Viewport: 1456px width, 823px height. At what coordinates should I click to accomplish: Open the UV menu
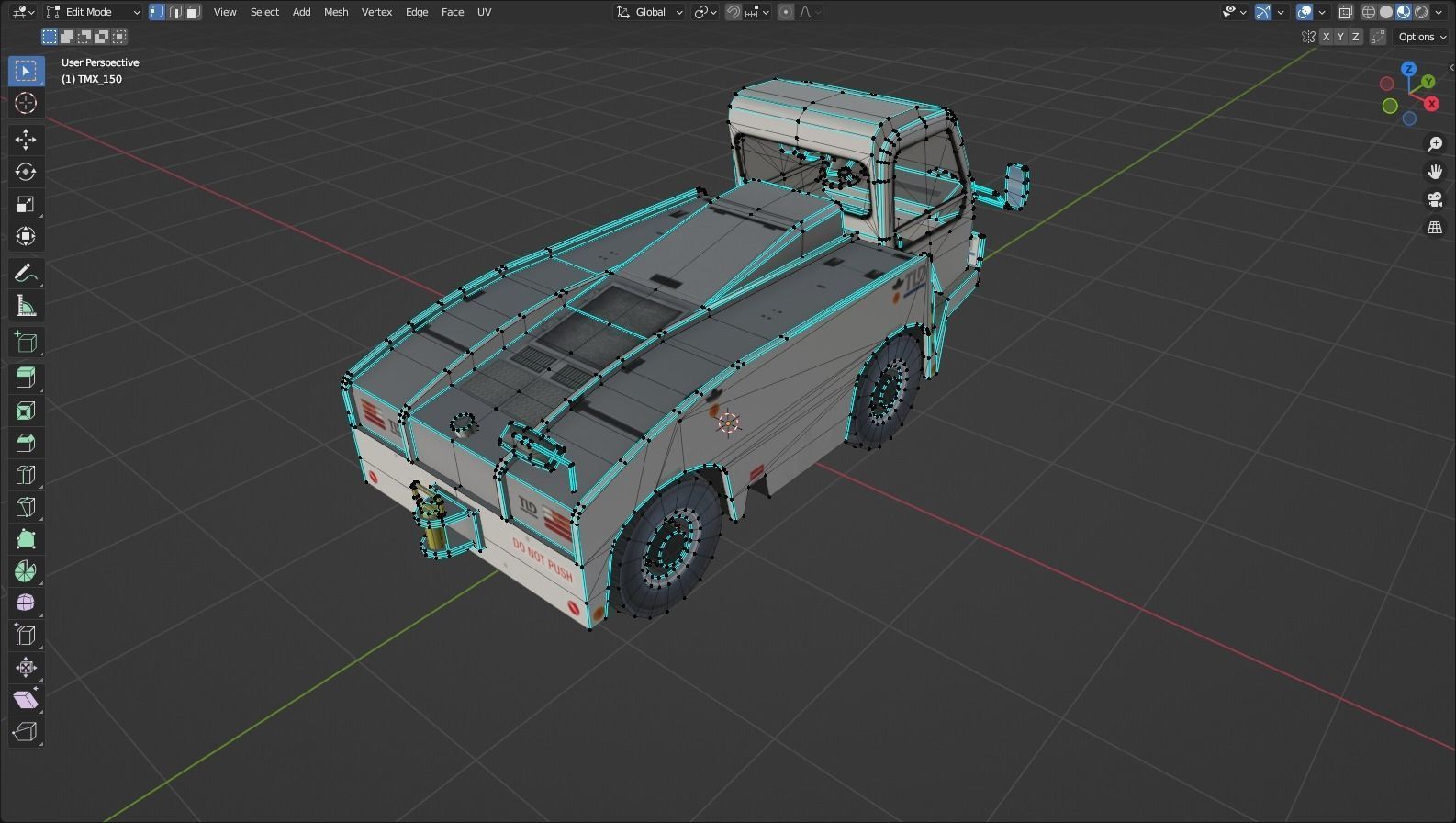(484, 12)
